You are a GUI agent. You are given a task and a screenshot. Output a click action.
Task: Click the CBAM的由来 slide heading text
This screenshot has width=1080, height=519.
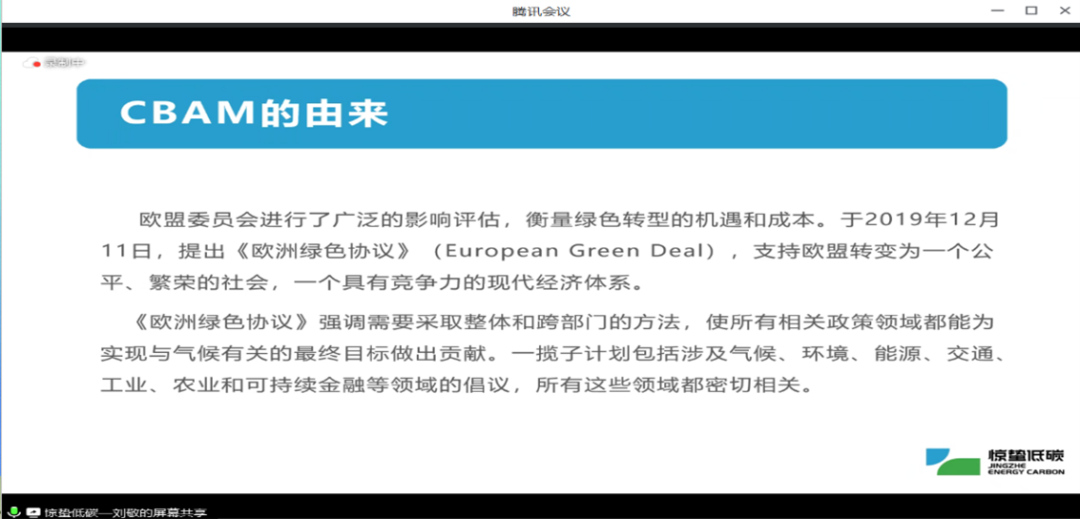pyautogui.click(x=253, y=113)
